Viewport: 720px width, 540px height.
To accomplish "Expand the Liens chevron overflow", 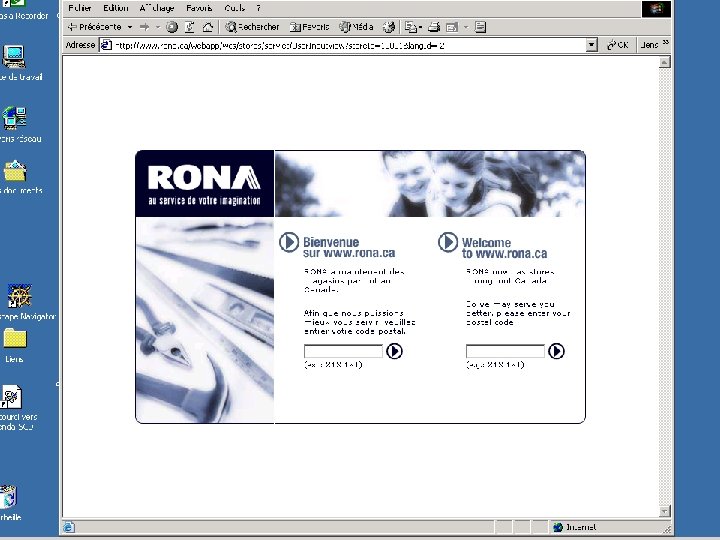I will 666,43.
